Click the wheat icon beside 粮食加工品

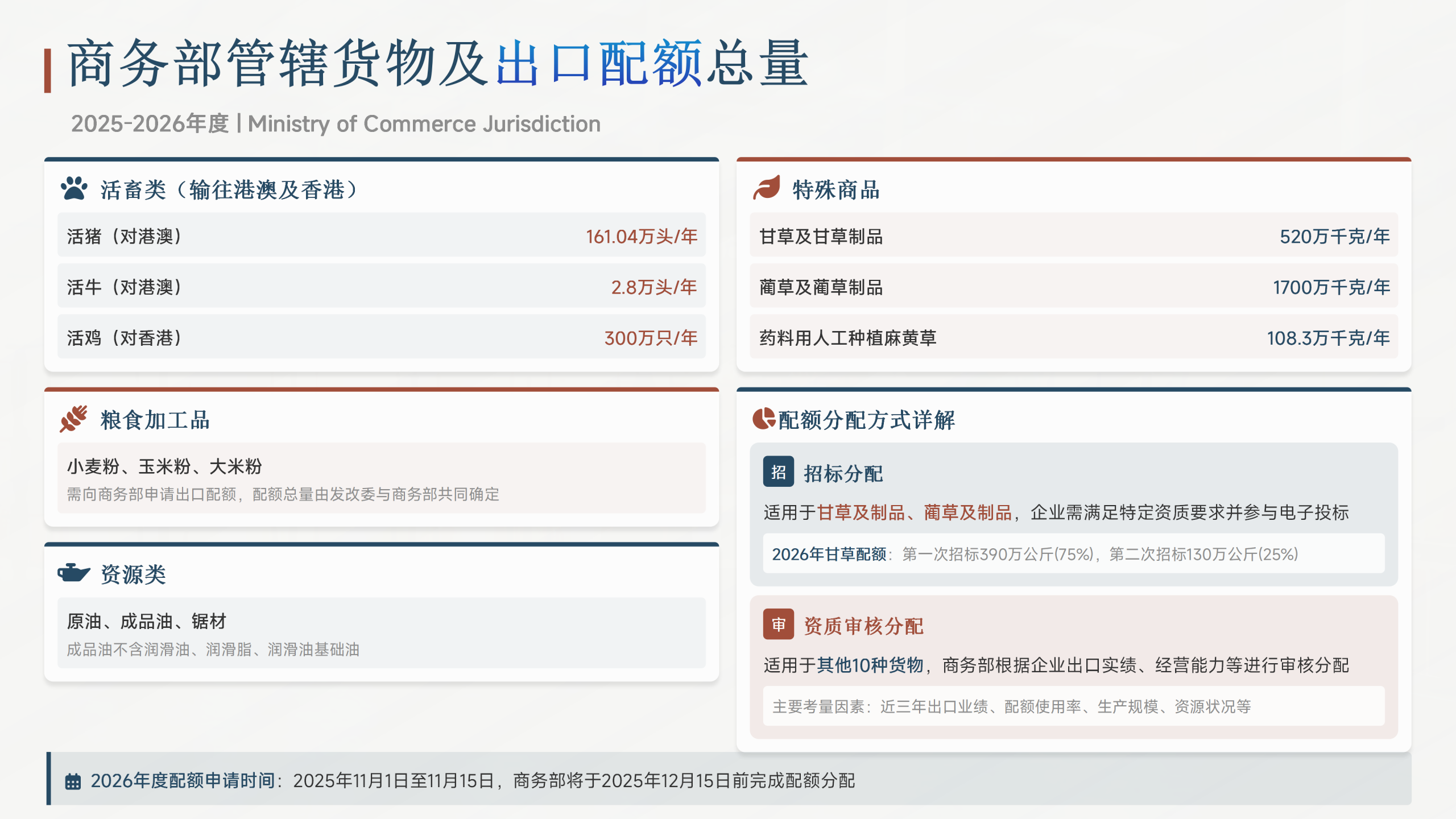[x=74, y=419]
